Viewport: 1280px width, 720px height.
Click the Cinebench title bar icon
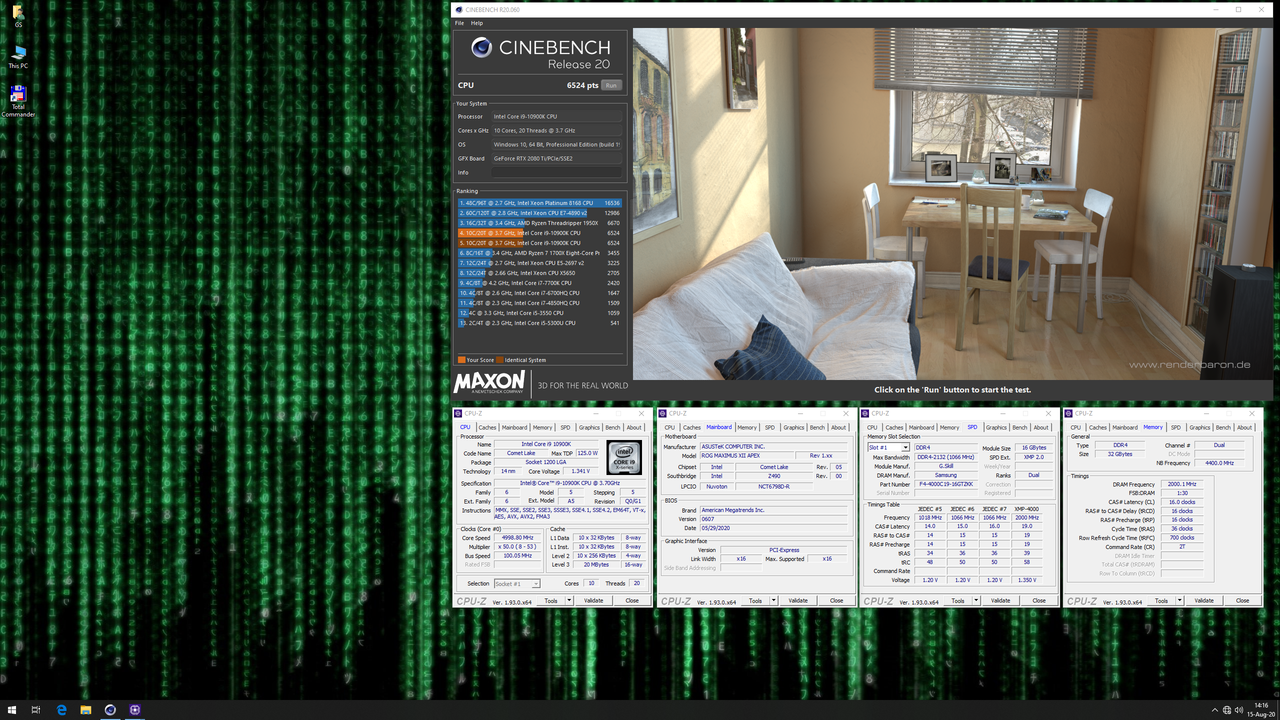458,10
